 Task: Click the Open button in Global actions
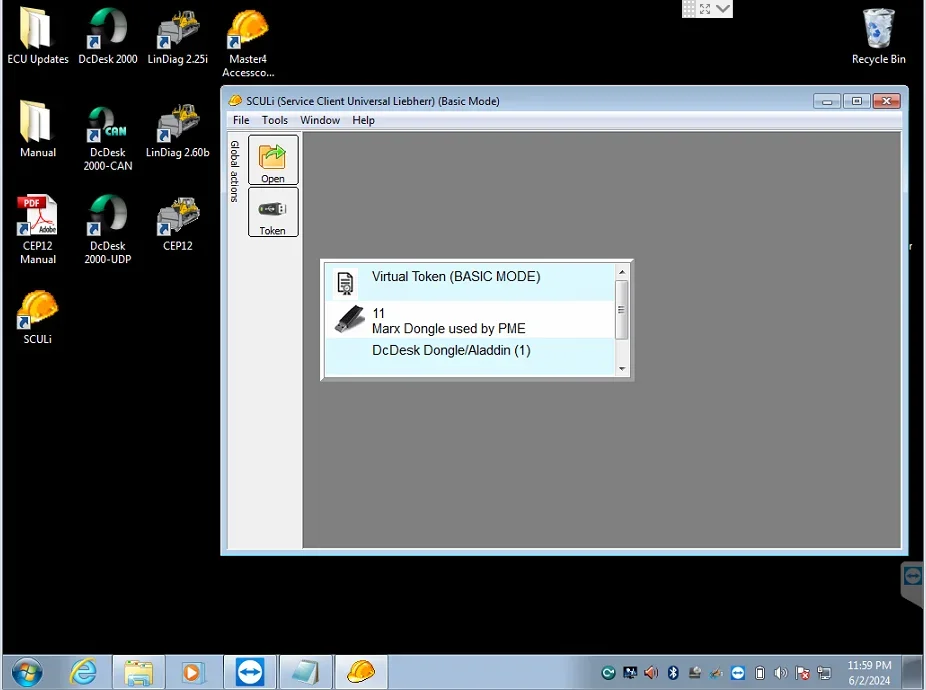click(273, 160)
